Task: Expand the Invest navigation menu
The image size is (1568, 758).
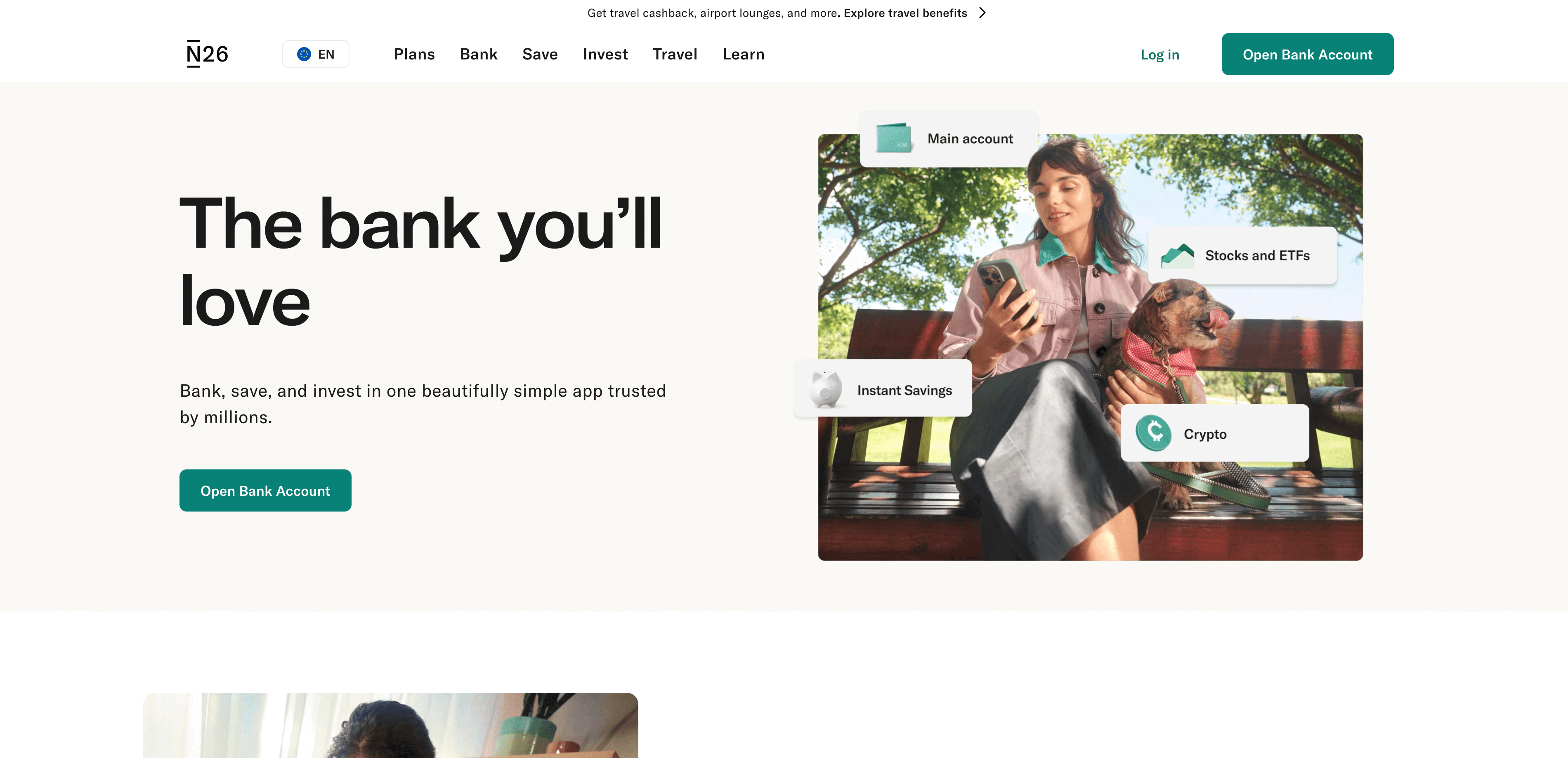Action: 605,54
